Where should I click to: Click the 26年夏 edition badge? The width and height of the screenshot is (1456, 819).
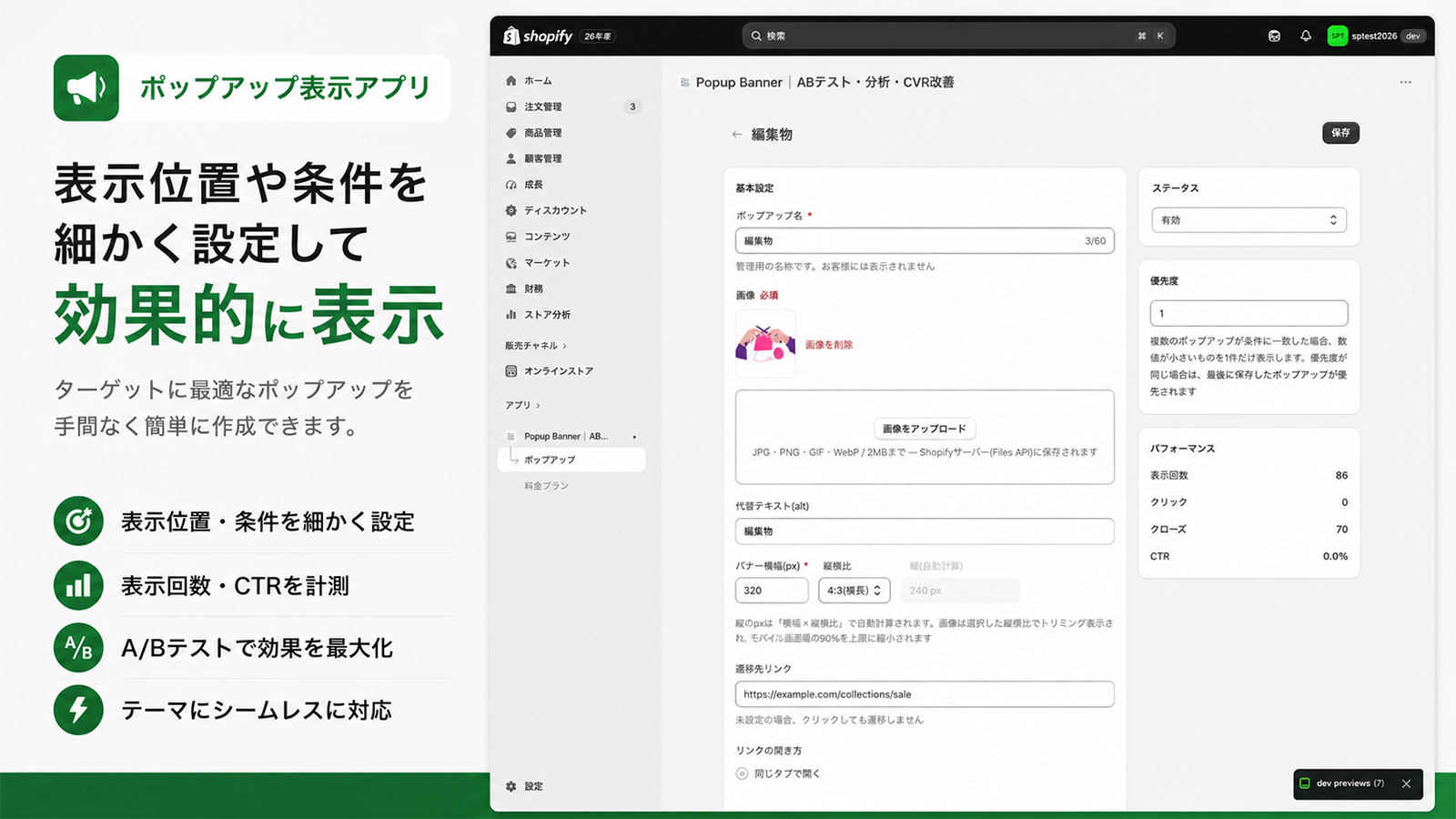pyautogui.click(x=598, y=36)
